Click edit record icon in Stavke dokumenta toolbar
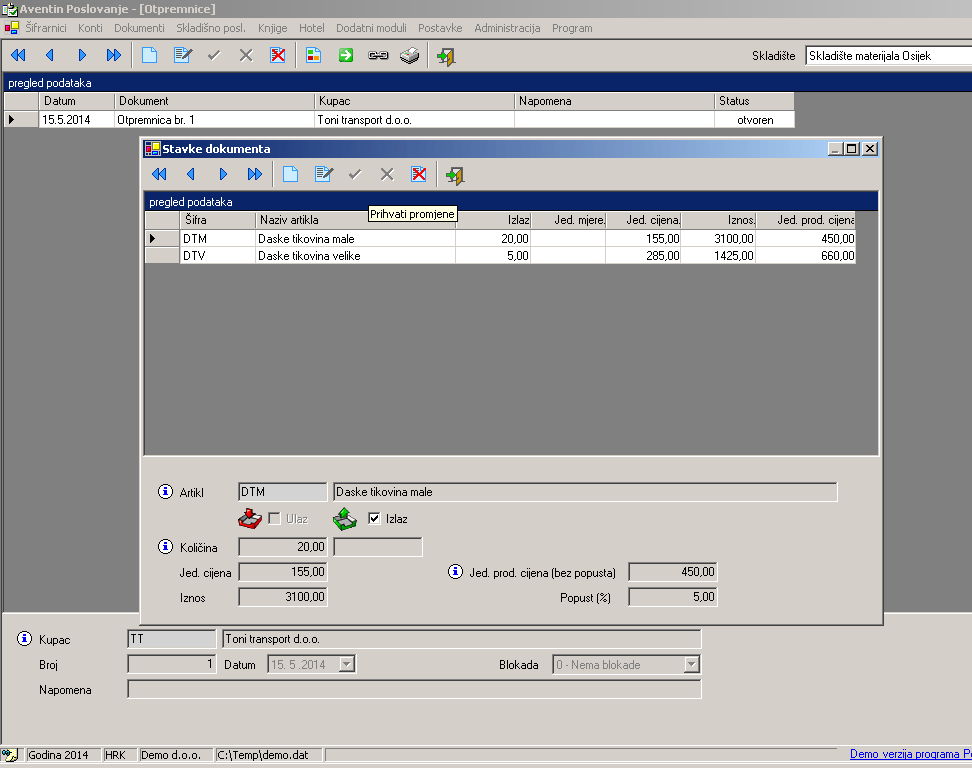The image size is (972, 768). [x=323, y=175]
